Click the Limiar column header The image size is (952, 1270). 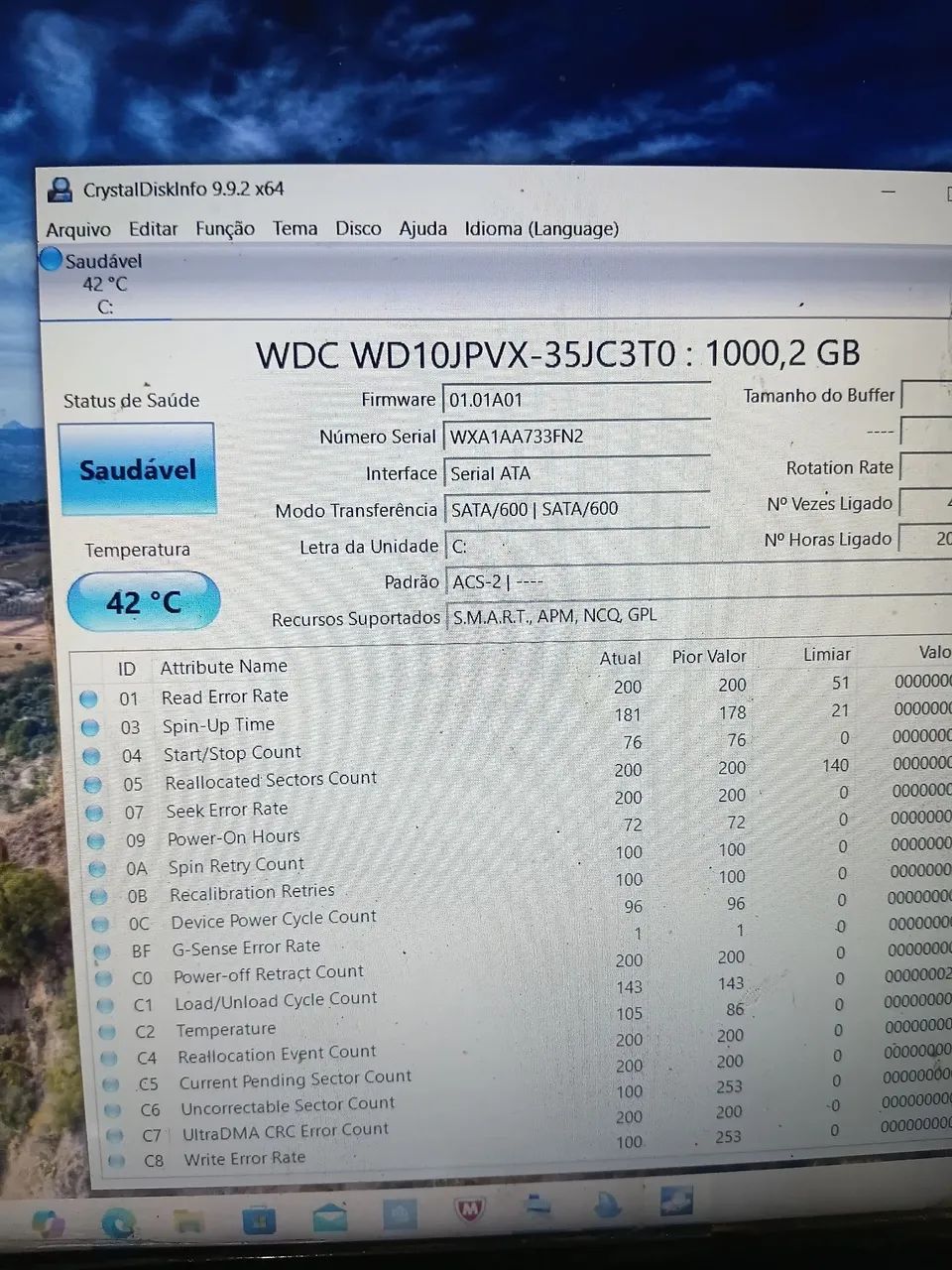pos(827,654)
